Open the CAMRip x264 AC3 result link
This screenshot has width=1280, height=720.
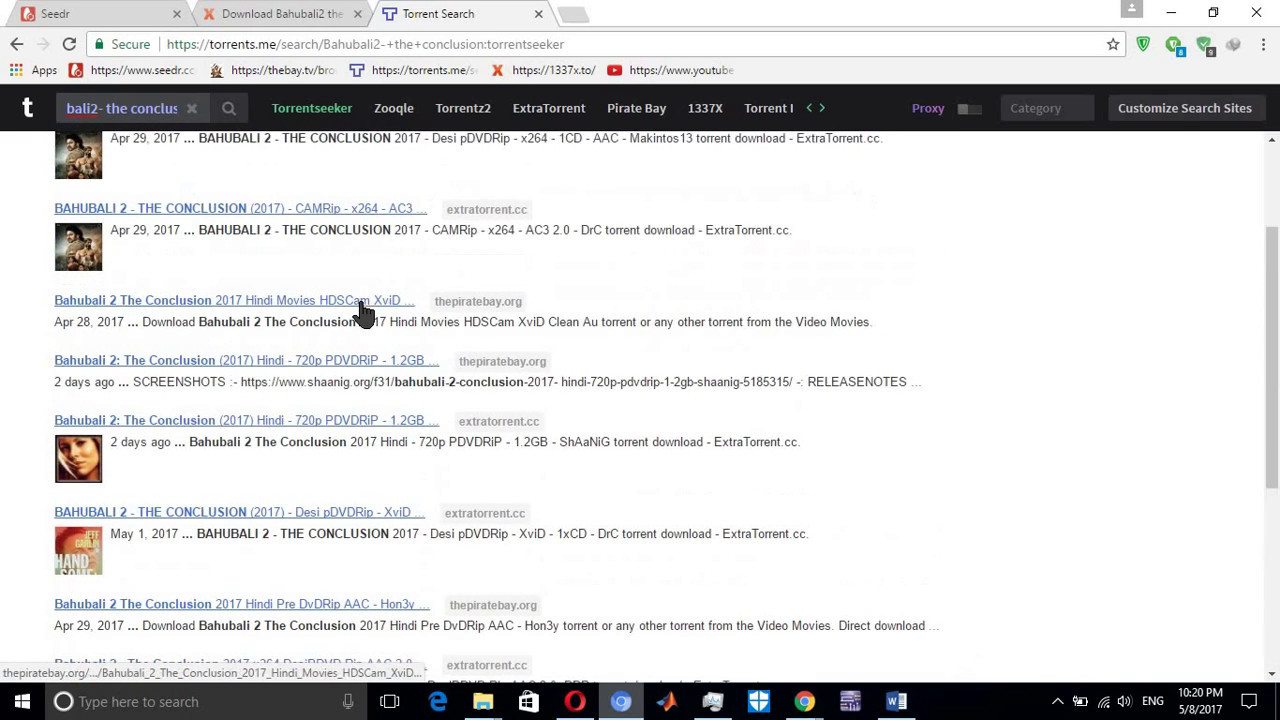[x=240, y=209]
